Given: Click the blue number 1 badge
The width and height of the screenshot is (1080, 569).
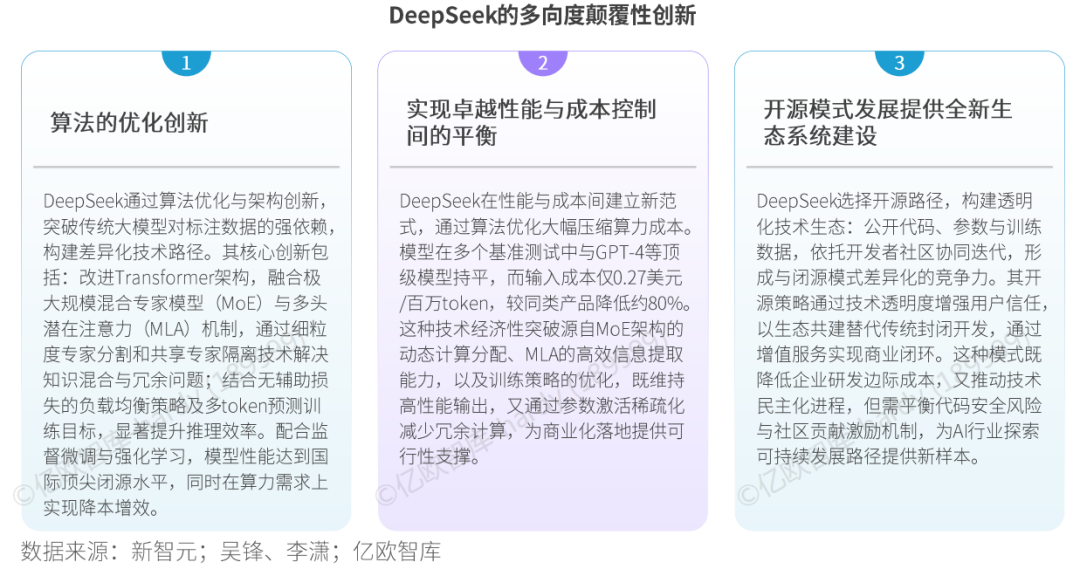Looking at the screenshot, I should coord(186,63).
